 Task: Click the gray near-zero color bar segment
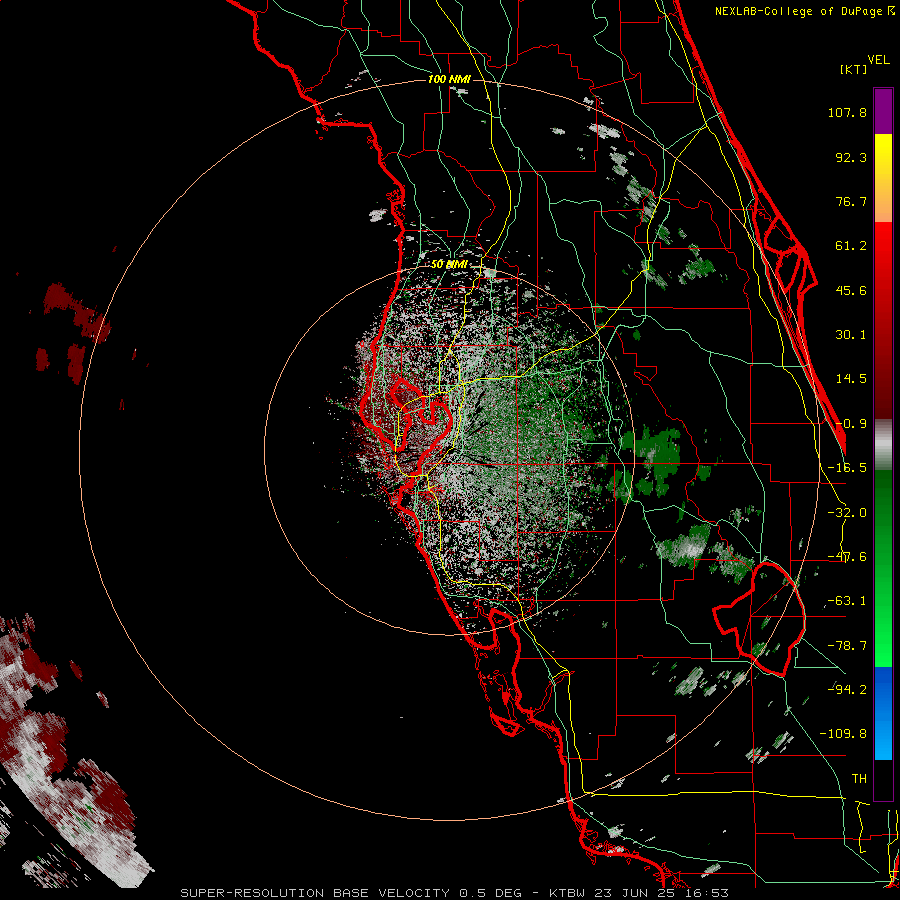click(883, 445)
